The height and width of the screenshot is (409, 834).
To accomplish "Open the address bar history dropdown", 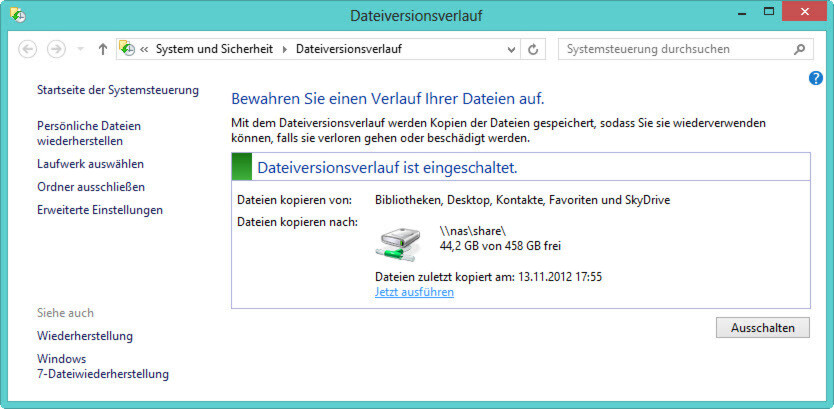I will pyautogui.click(x=511, y=49).
